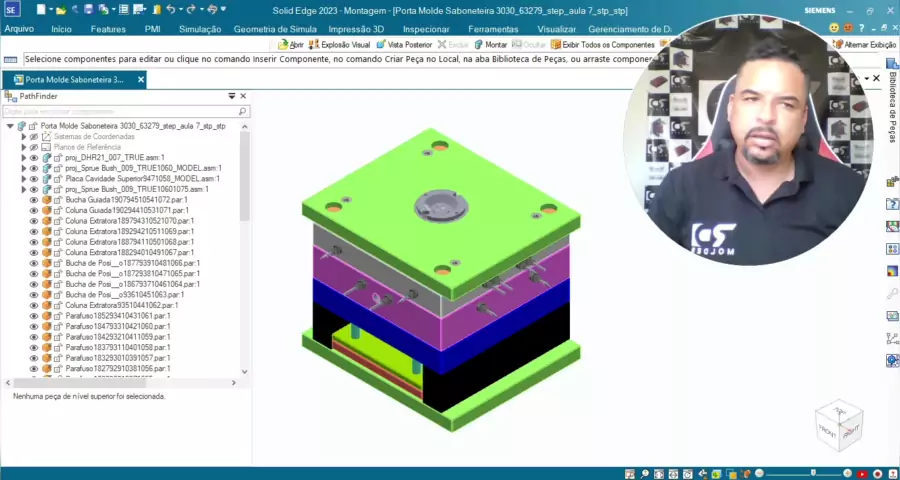Expand proj_Sprue Bush_009_TRUE10601075.asm:1 node
The image size is (900, 480).
24,189
